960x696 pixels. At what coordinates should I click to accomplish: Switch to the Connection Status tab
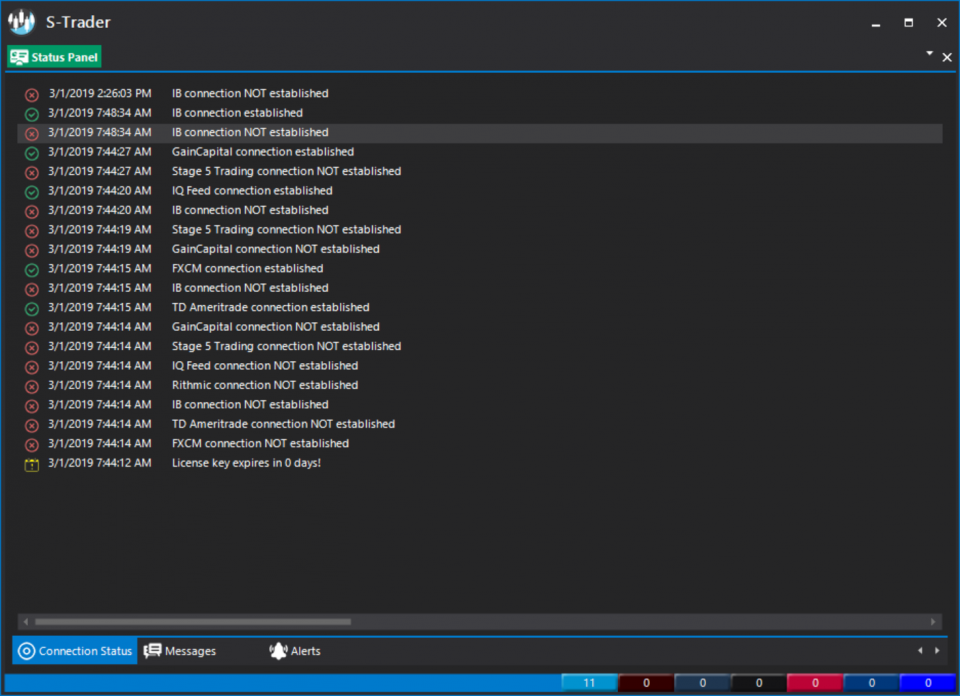pyautogui.click(x=75, y=651)
